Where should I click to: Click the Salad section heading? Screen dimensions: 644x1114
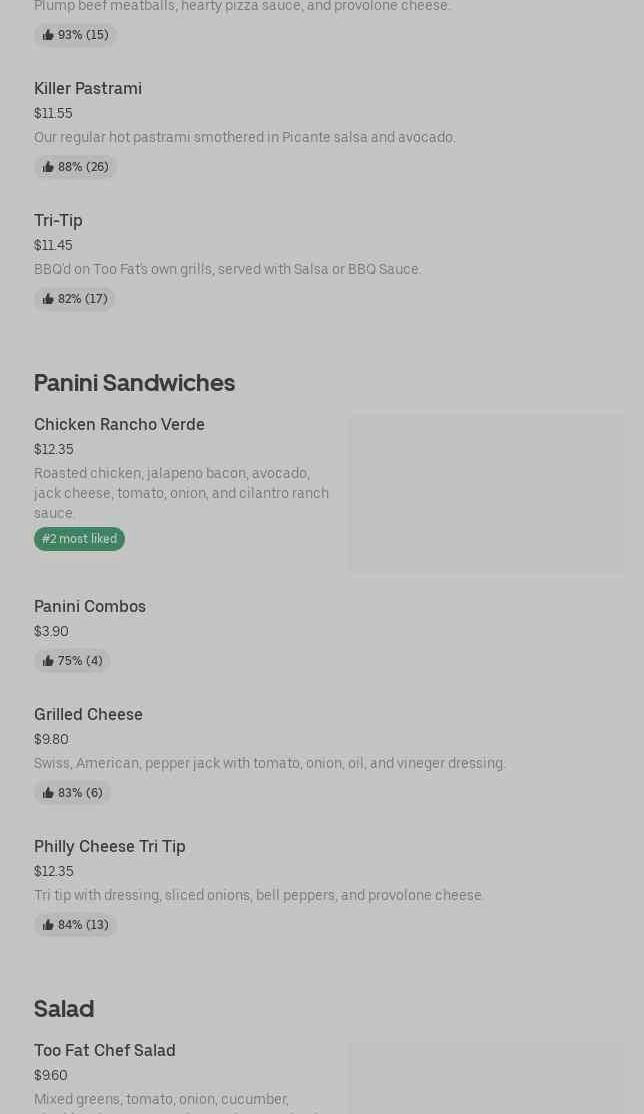click(x=64, y=1009)
